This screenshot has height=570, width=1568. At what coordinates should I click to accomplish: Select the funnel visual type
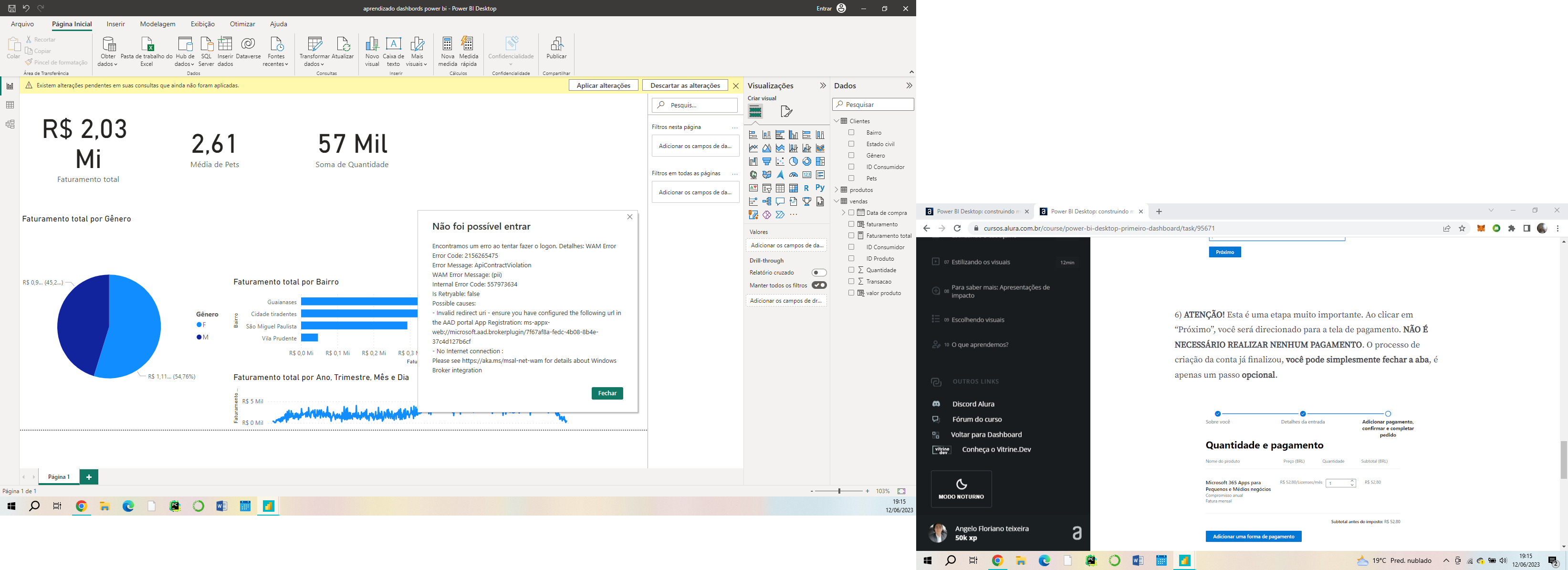click(767, 161)
